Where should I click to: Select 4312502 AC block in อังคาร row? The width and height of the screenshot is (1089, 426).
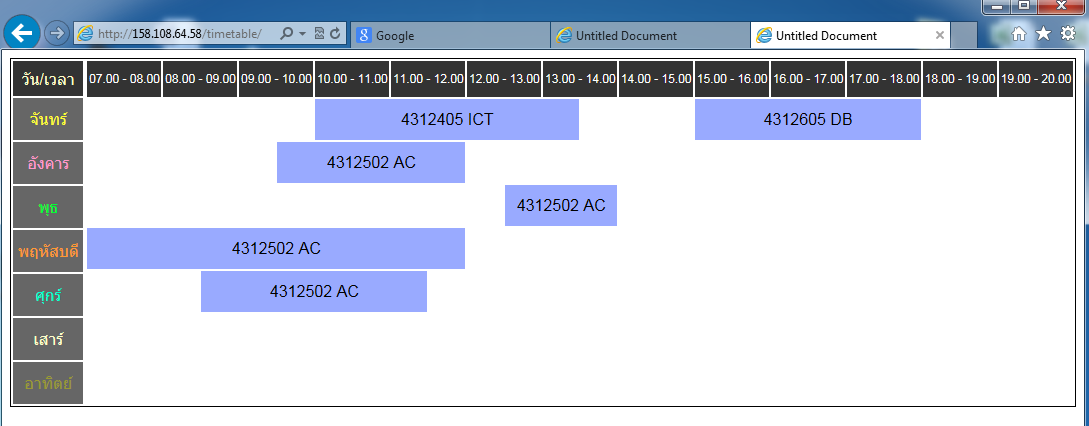pos(371,163)
